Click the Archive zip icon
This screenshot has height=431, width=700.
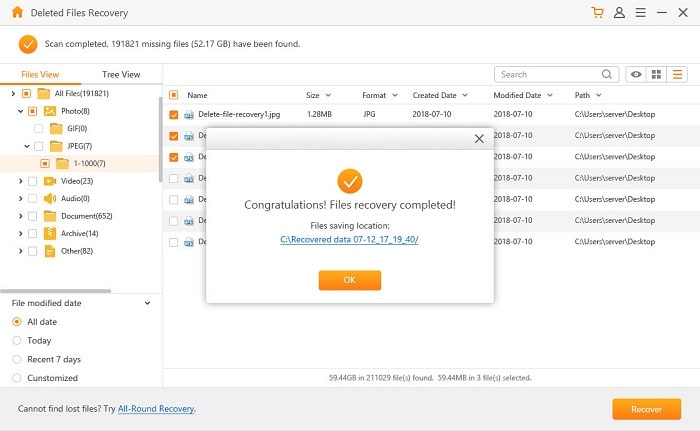[x=50, y=233]
